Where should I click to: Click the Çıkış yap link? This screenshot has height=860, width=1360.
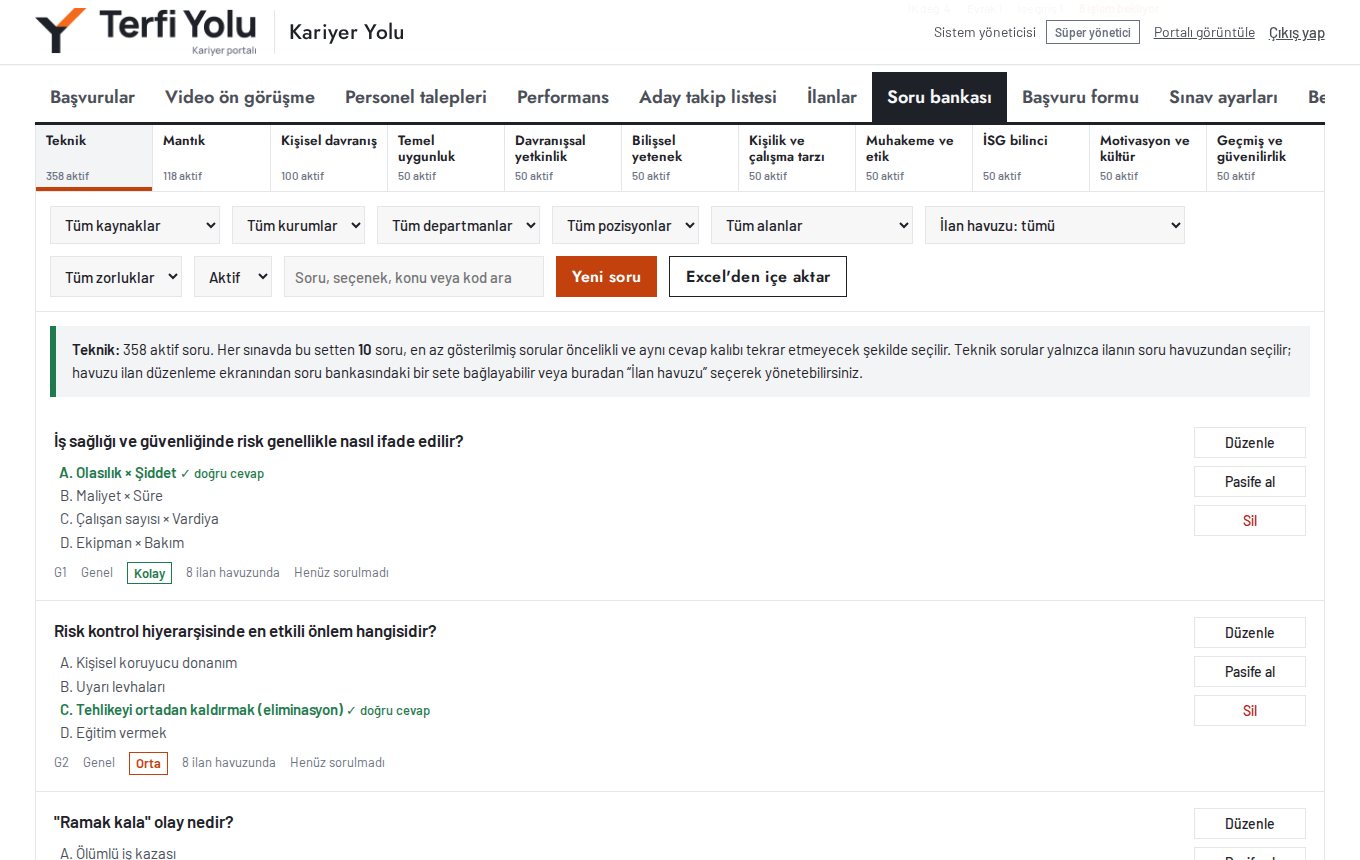coord(1297,33)
